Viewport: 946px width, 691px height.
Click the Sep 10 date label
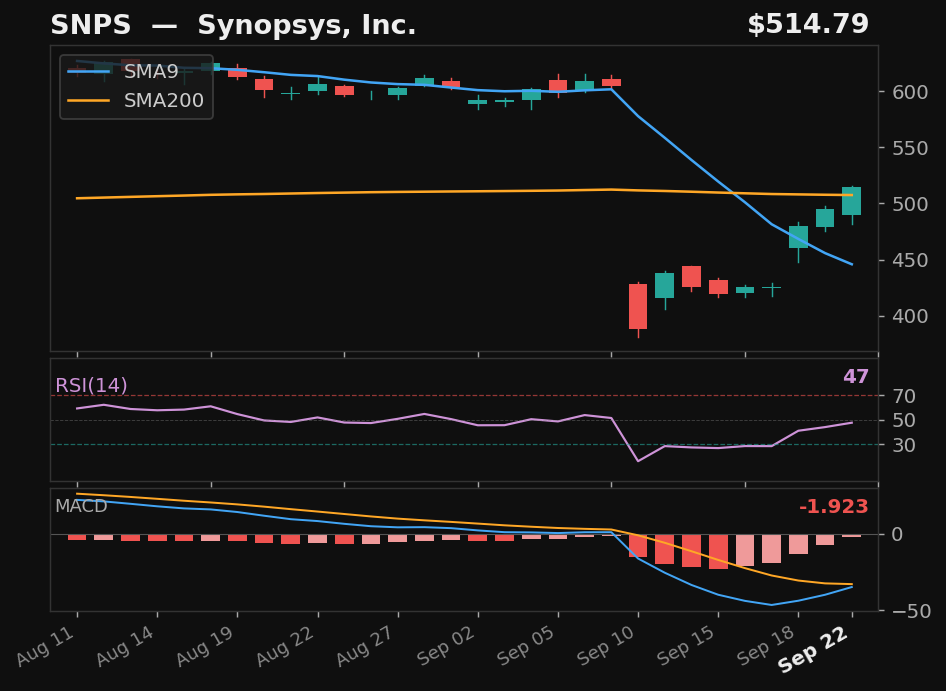tap(607, 646)
